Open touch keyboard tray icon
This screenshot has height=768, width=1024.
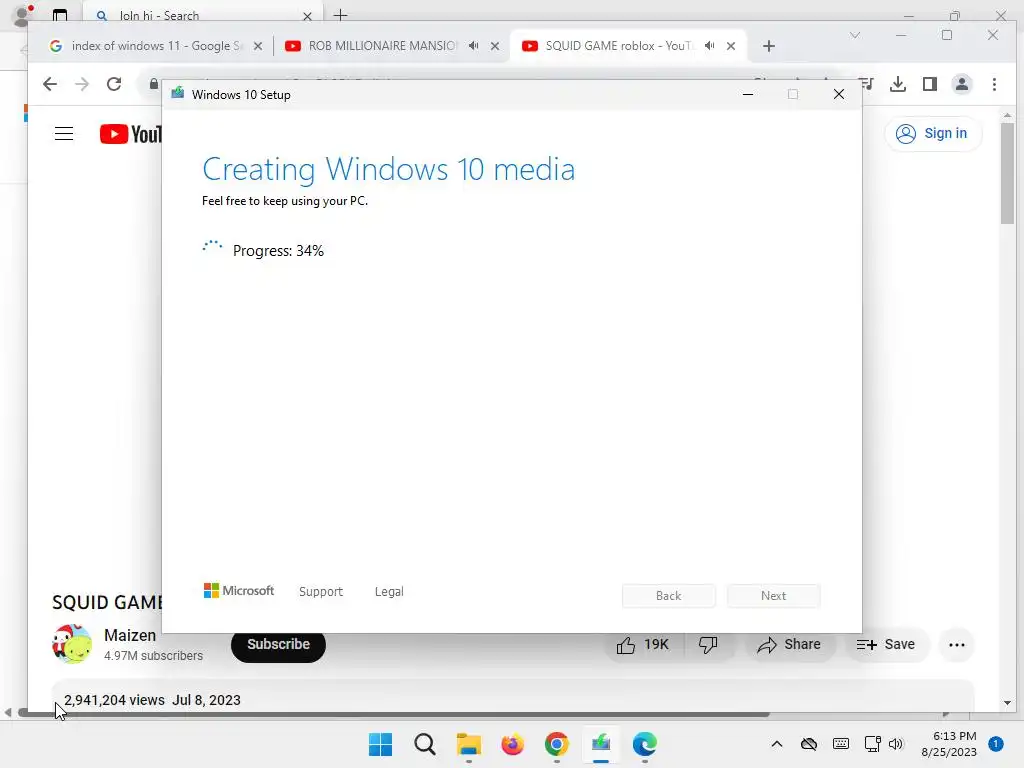(841, 744)
